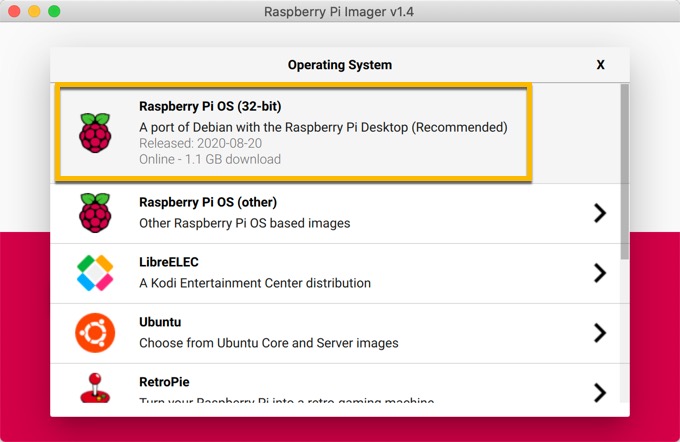Close the Operating System dialog with X

point(600,65)
